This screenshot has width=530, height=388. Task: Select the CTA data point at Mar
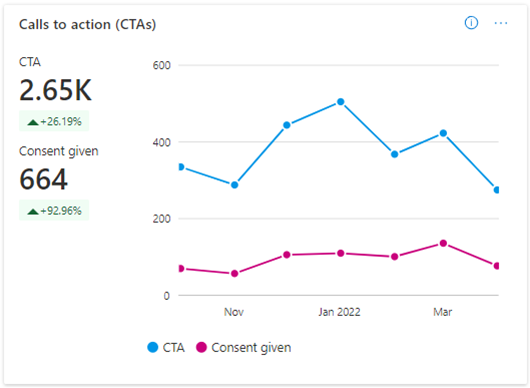pos(443,134)
